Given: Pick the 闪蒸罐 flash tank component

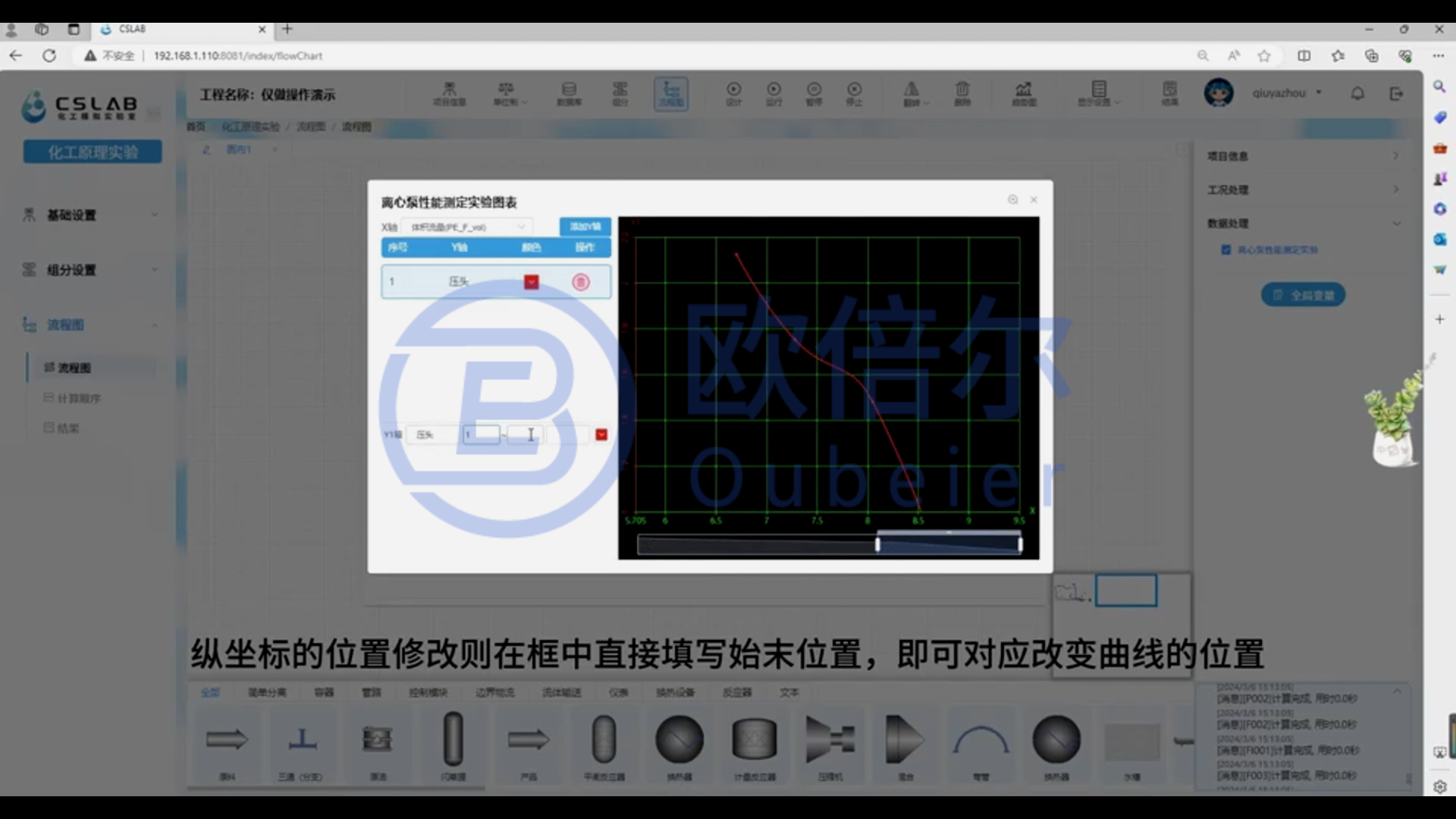Looking at the screenshot, I should pyautogui.click(x=453, y=746).
